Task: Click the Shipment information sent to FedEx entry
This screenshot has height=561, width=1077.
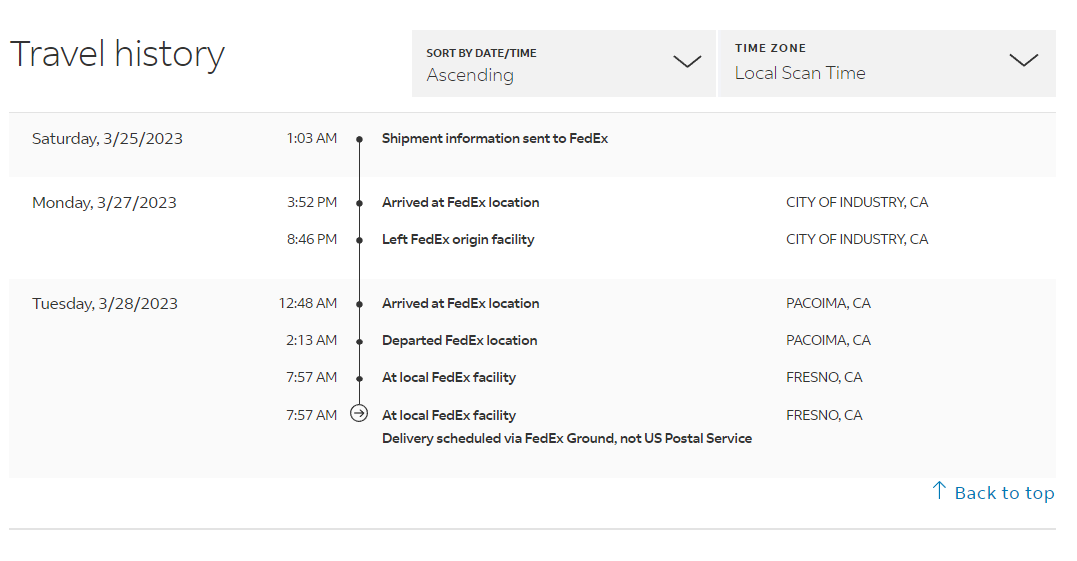Action: (x=494, y=139)
